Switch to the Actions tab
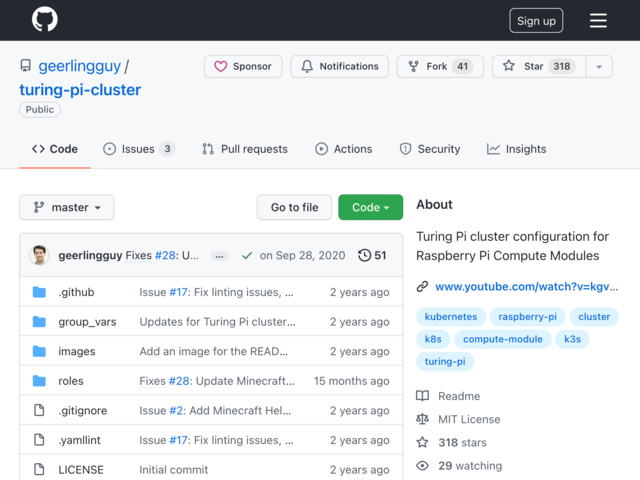 344,149
